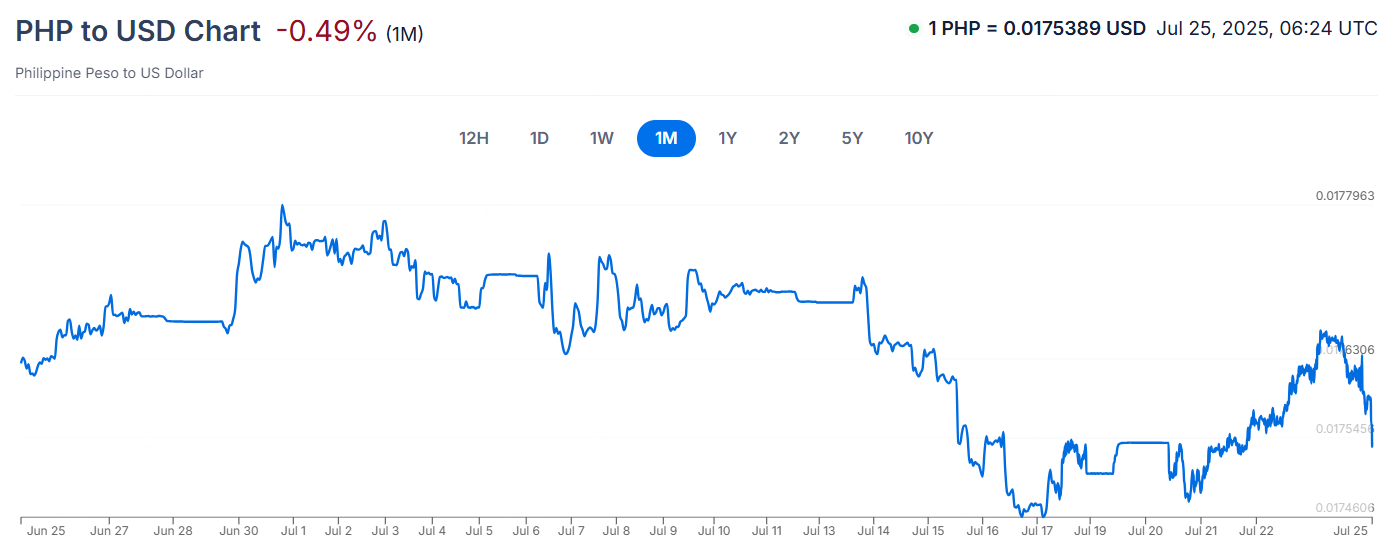Click the 0.0174606 low value label

point(1345,508)
